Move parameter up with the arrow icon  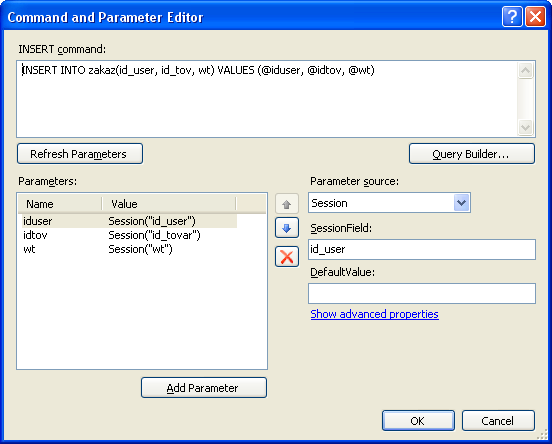coord(287,204)
